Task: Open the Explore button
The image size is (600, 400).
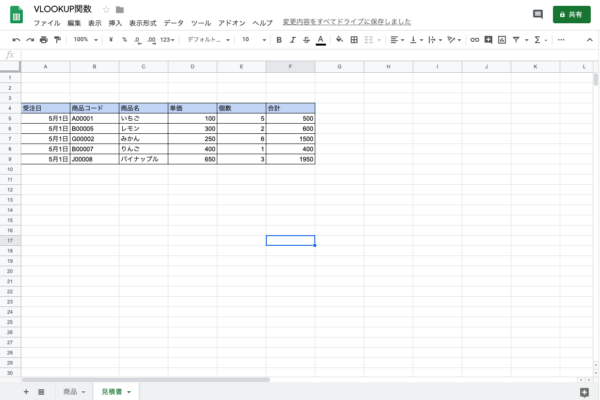Action: pos(584,392)
